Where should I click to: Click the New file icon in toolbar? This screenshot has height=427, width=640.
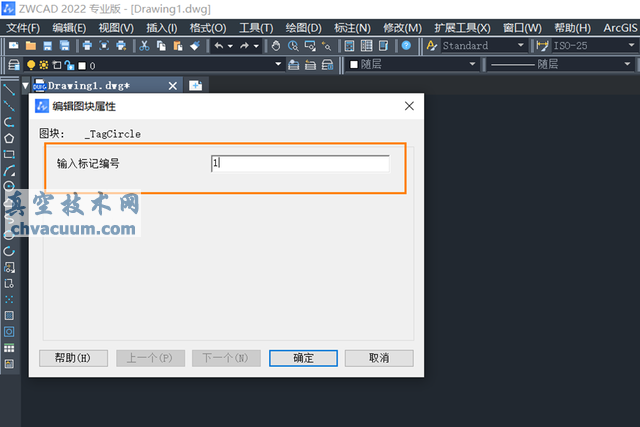15,46
